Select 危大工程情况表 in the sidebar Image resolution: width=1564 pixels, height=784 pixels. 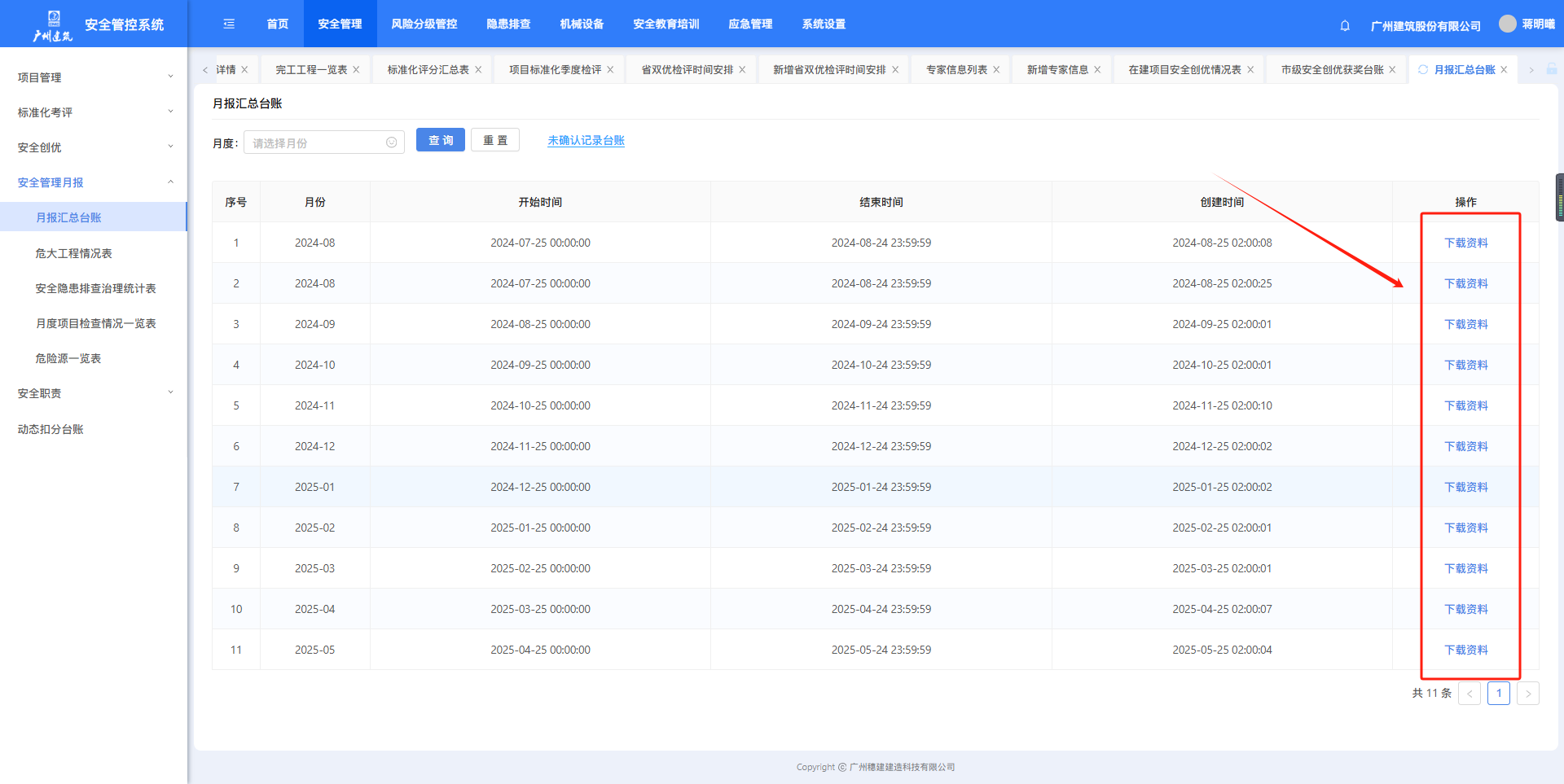coord(73,253)
